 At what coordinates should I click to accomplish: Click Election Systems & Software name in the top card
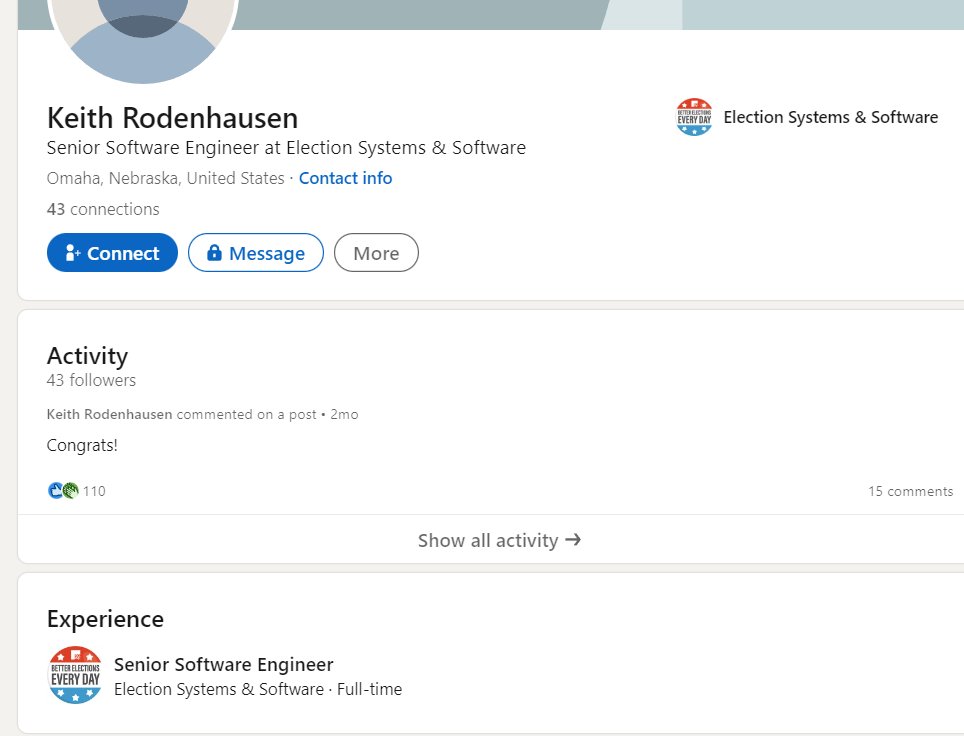point(830,117)
